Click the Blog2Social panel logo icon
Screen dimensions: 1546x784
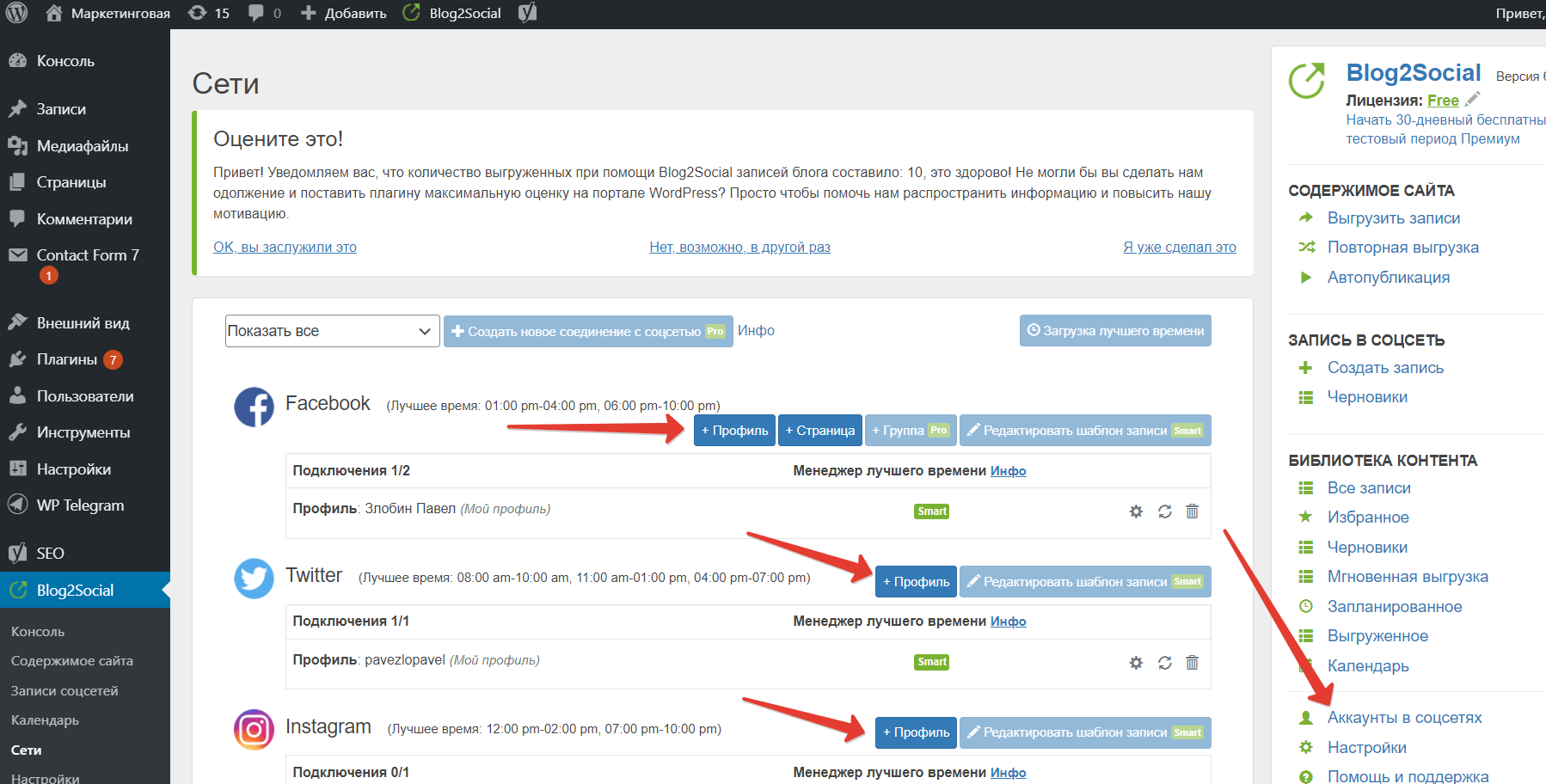[1307, 81]
